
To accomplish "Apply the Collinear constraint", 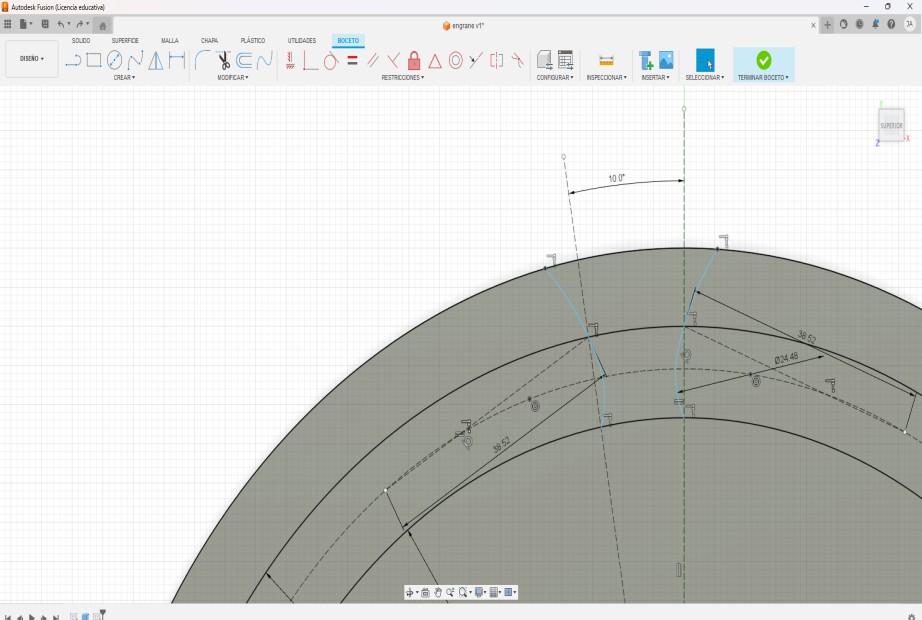I will (476, 60).
